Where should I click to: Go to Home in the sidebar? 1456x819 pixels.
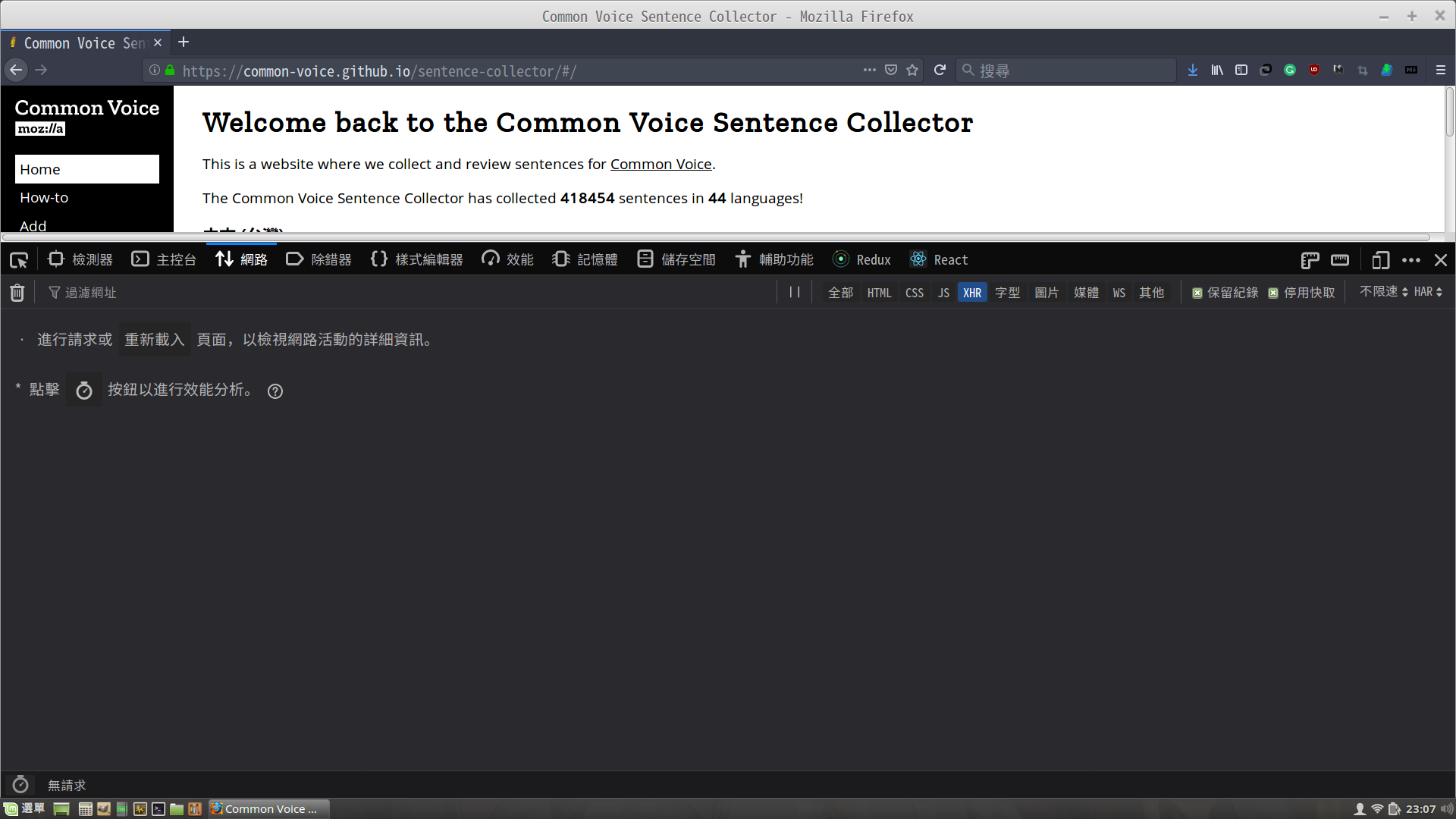coord(87,169)
